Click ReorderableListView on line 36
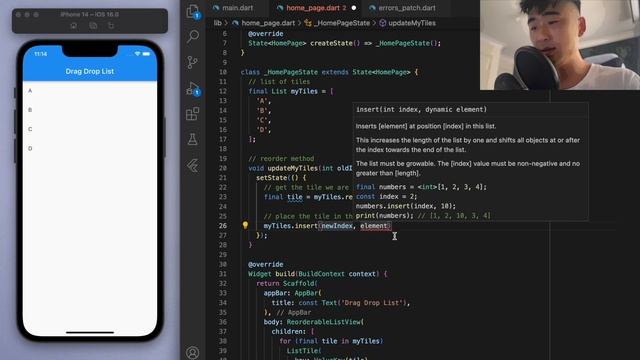This screenshot has width=640, height=360. (x=324, y=322)
